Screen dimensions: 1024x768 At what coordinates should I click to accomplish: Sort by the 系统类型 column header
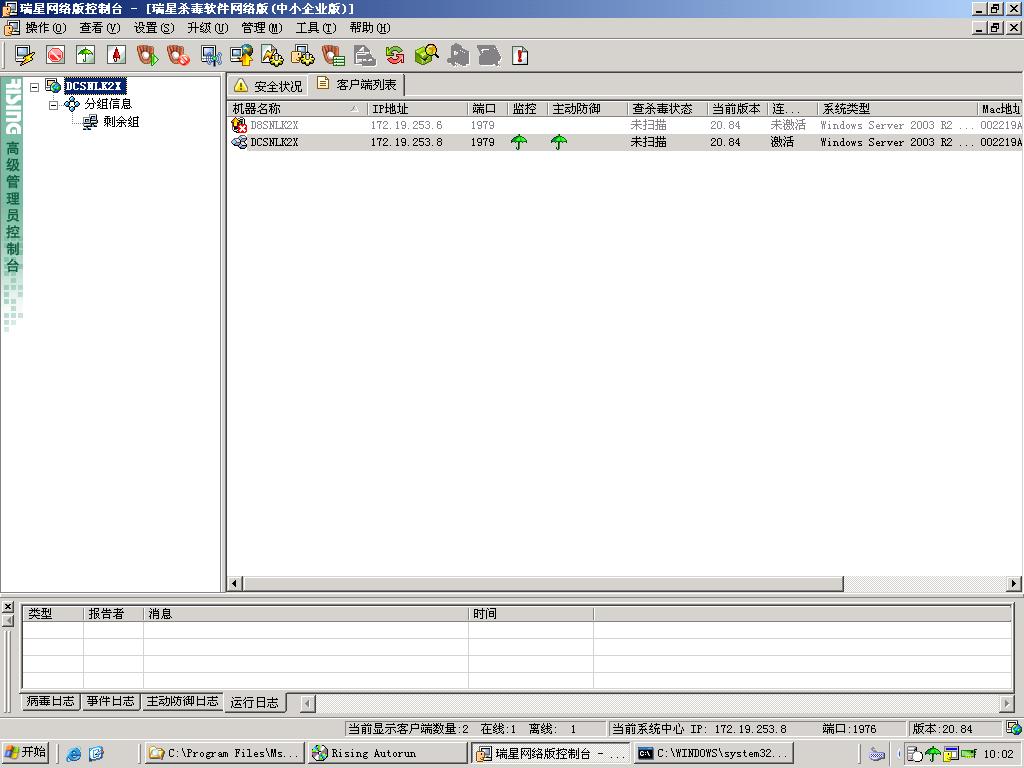coord(897,108)
